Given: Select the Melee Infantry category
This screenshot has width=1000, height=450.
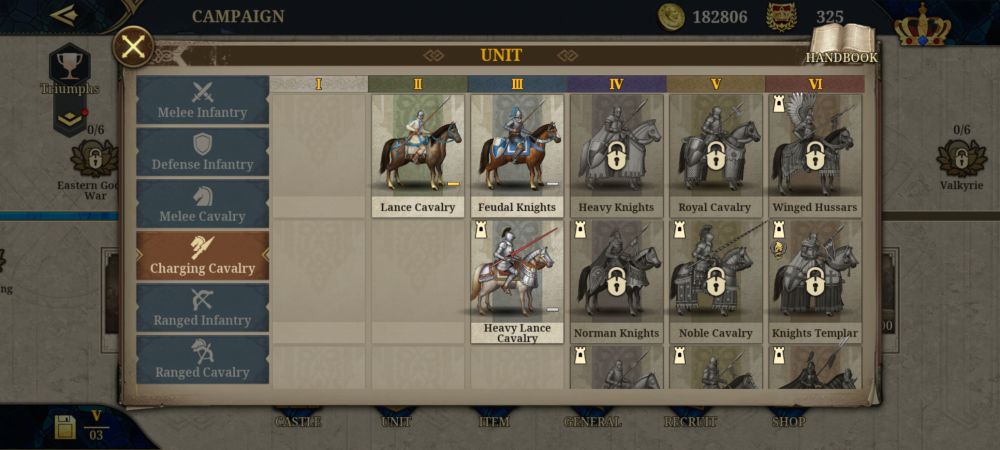Looking at the screenshot, I should pyautogui.click(x=202, y=100).
